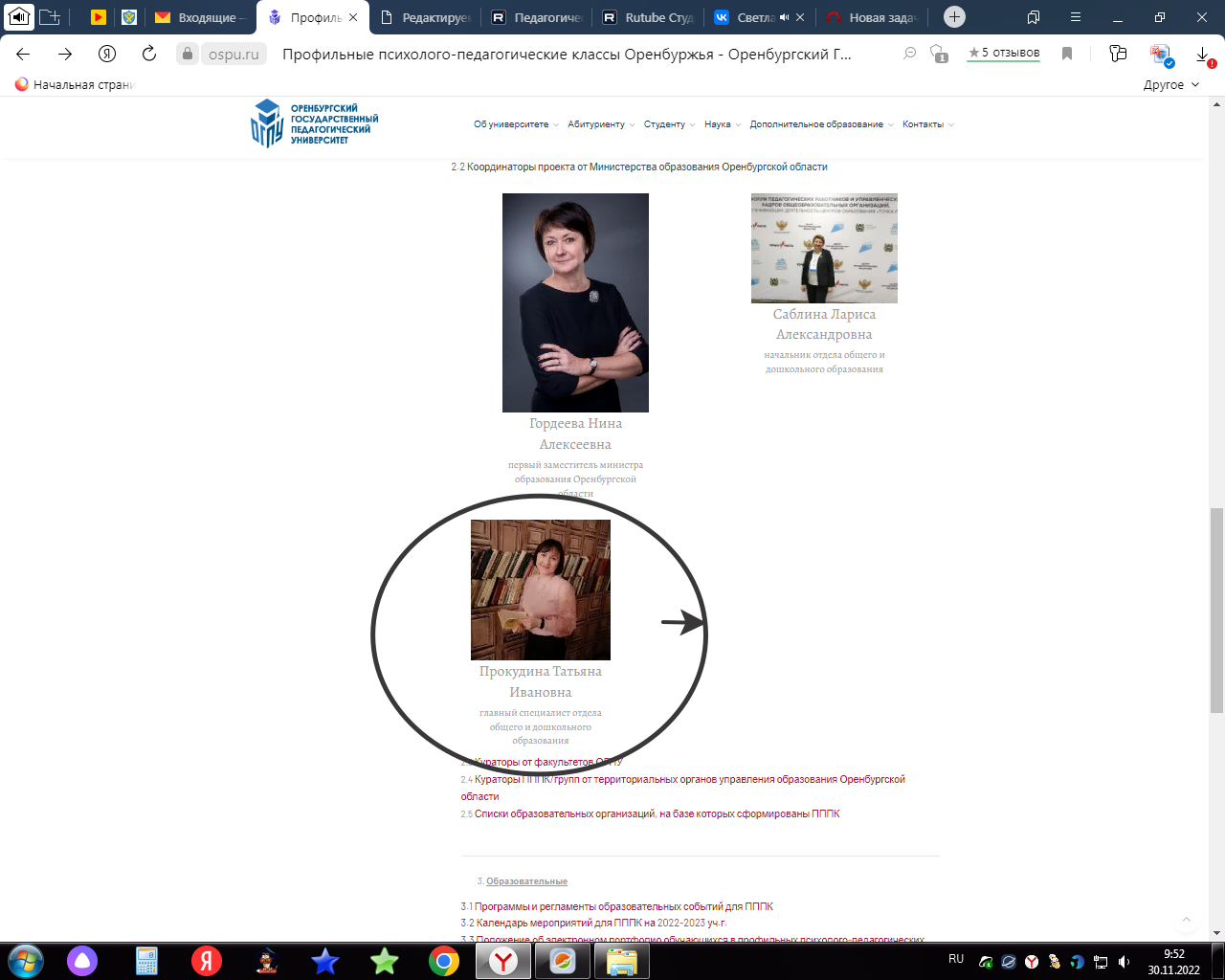
Task: Open volume control in the system tray
Action: pyautogui.click(x=1124, y=962)
